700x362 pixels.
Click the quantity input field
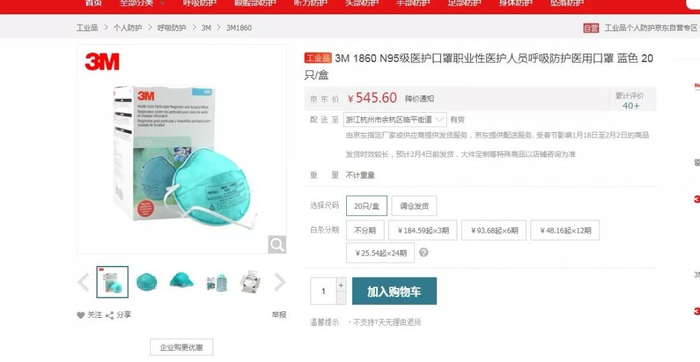pyautogui.click(x=324, y=291)
